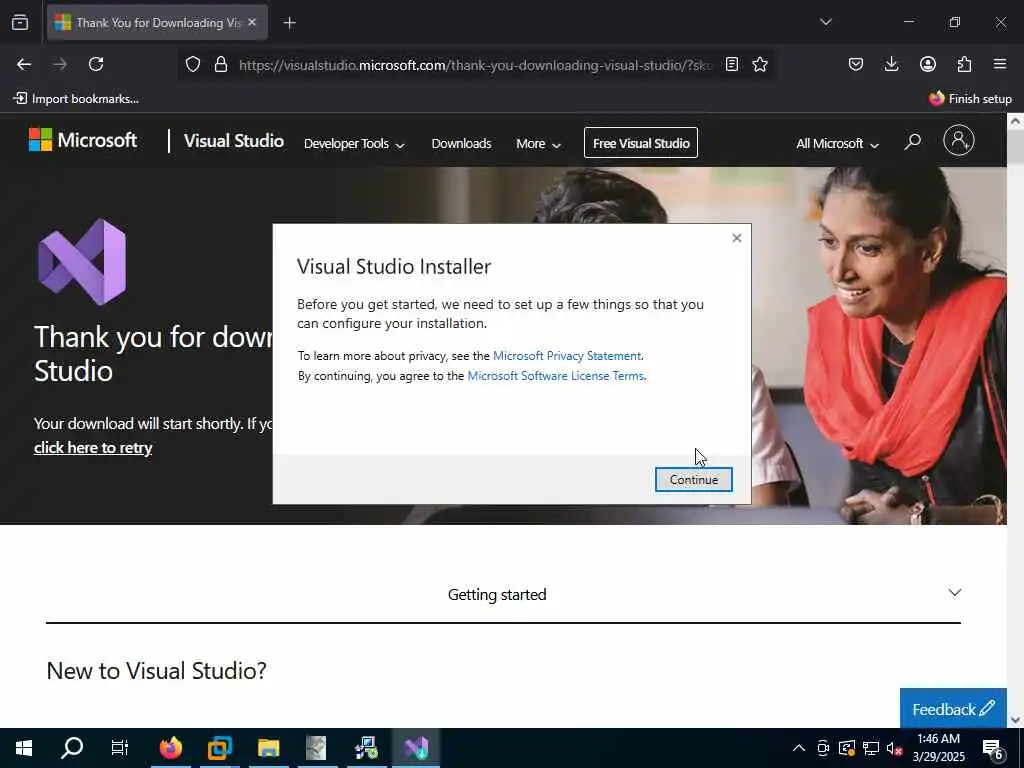
Task: Click the Microsoft logo
Action: pos(83,140)
